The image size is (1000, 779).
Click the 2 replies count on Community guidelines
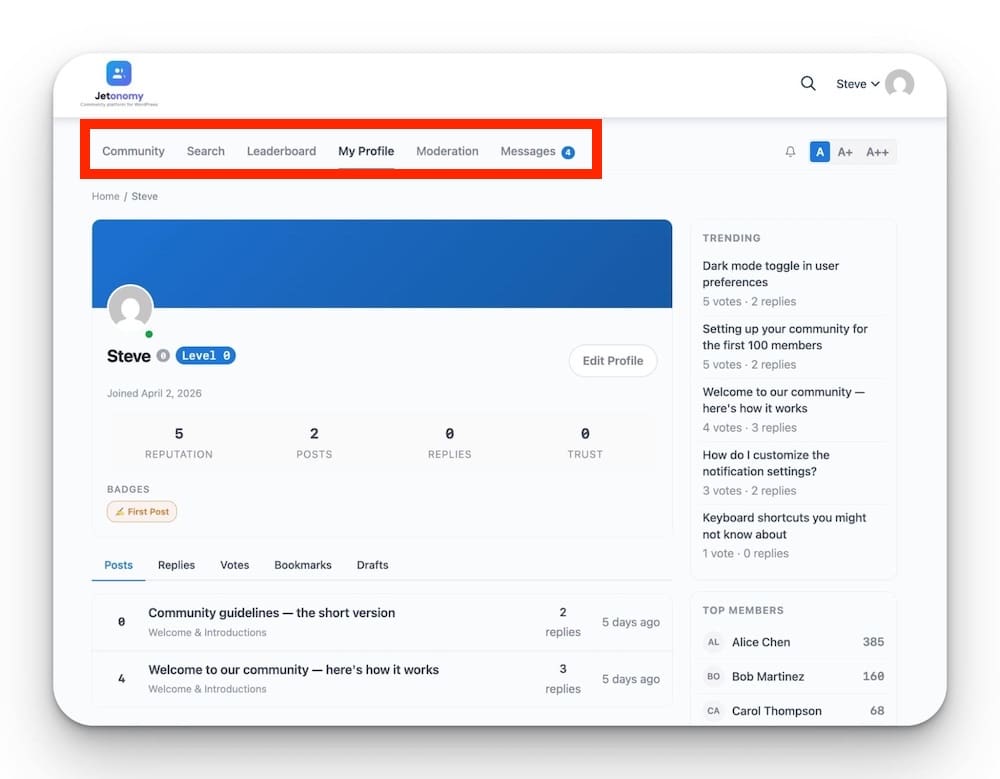[562, 622]
